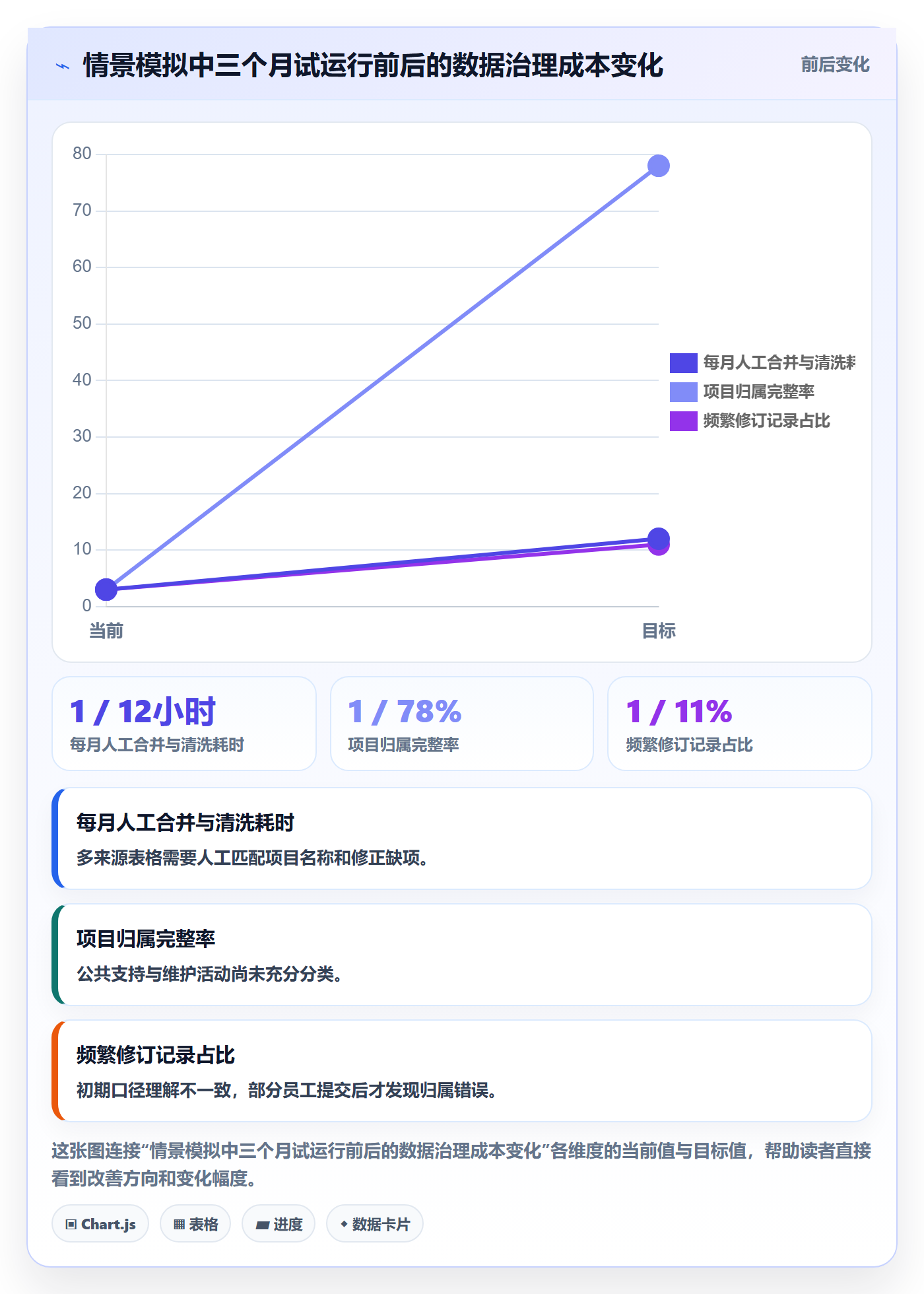Click the 前后变化 label in header
924x1294 pixels.
click(x=835, y=65)
